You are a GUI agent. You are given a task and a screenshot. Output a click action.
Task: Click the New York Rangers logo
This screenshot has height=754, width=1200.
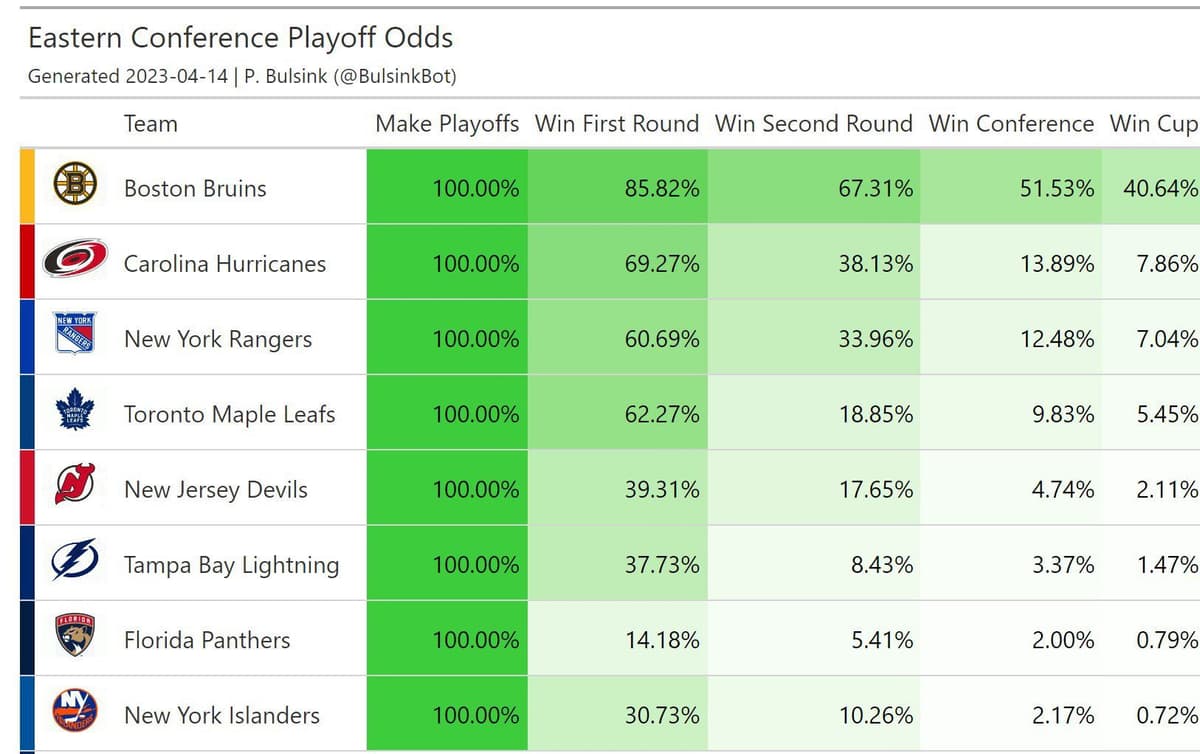point(75,336)
